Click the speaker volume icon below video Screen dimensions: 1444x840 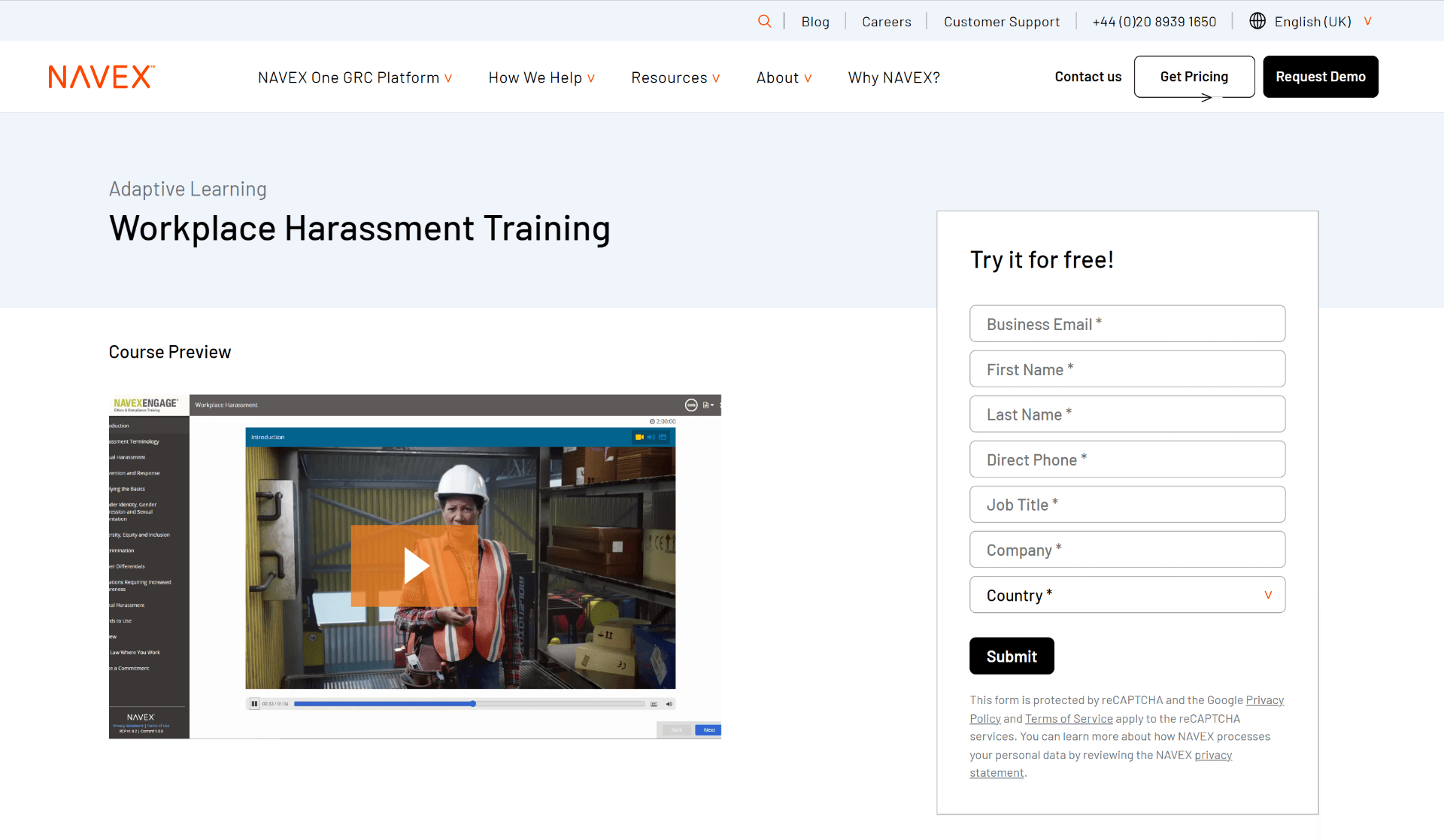(x=669, y=704)
